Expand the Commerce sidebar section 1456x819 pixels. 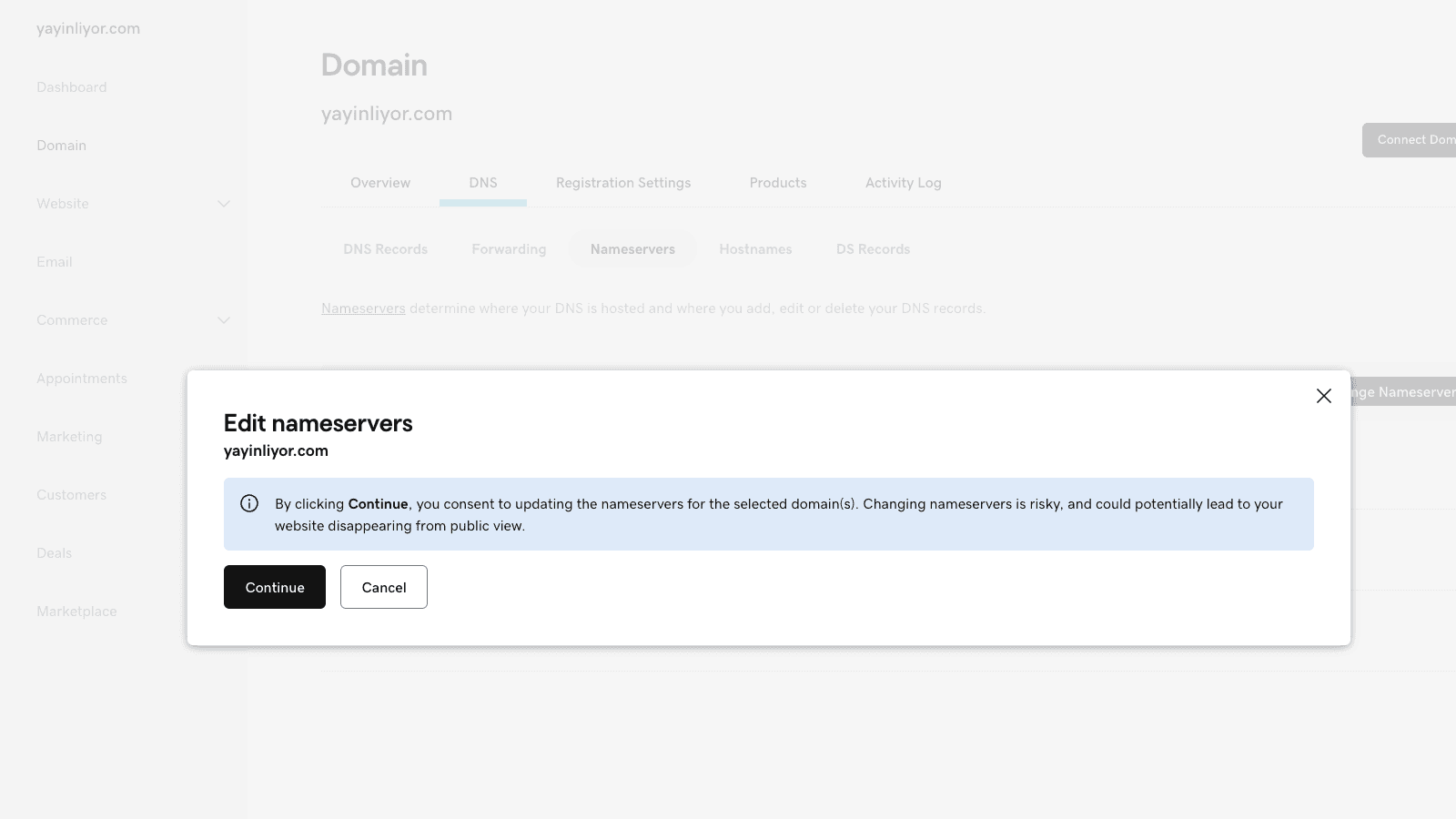click(x=223, y=320)
